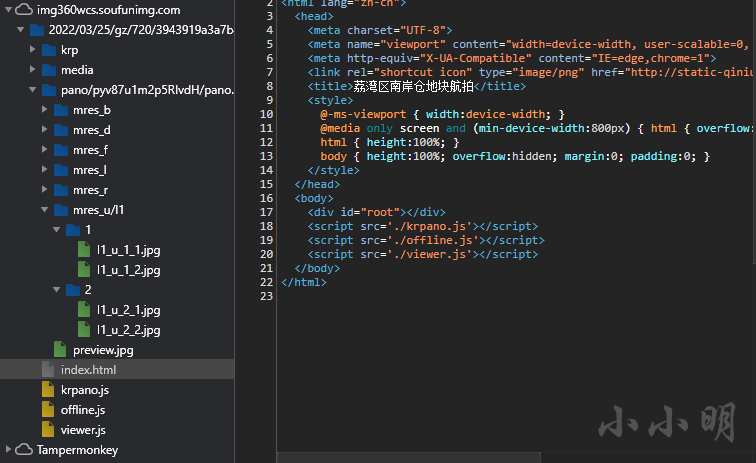Collapse the img360wcs.soufunimg.com domain node
Screen dimensions: 756x463
click(x=8, y=10)
